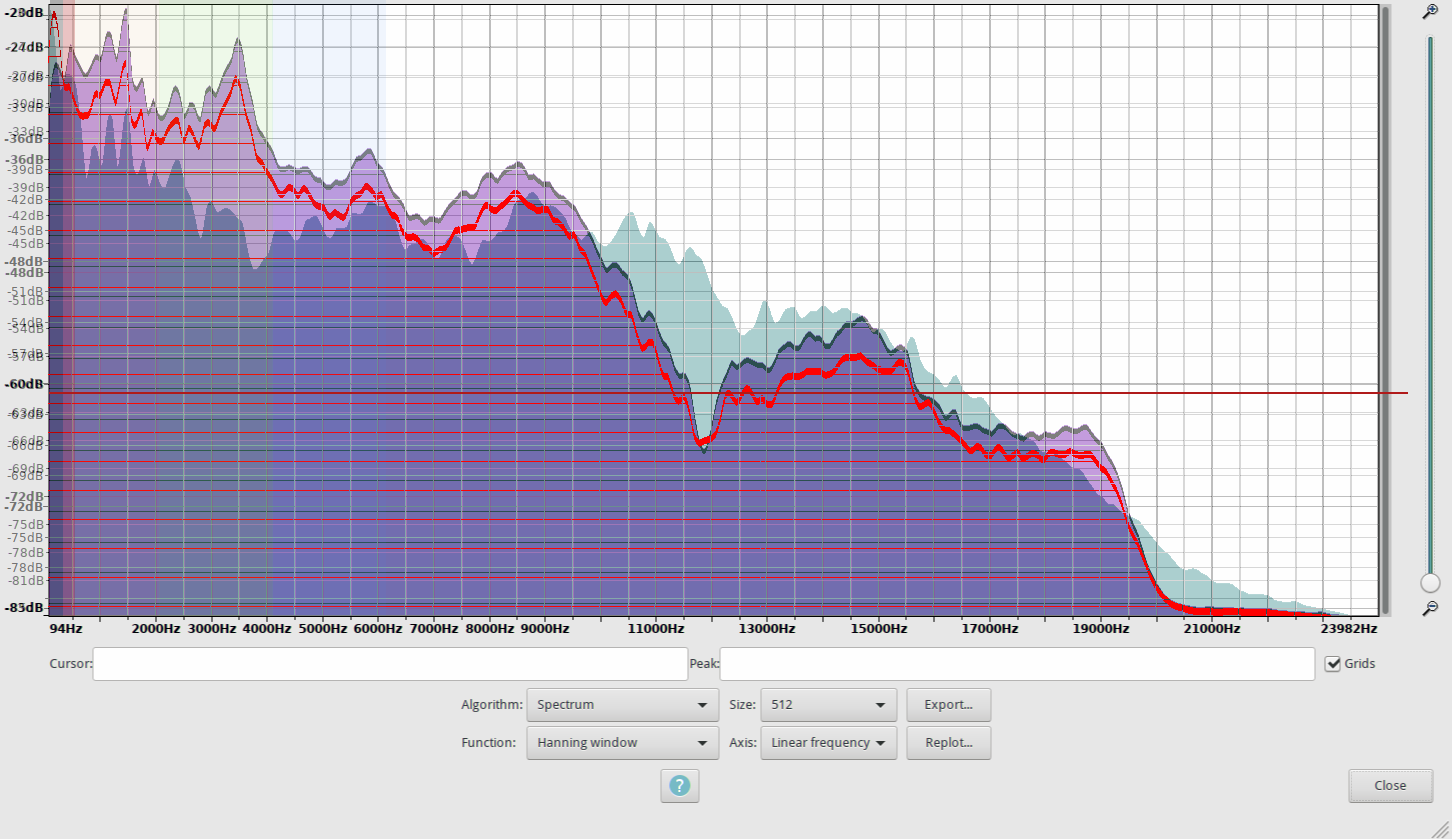The height and width of the screenshot is (839, 1452).
Task: Click the vertical scrollbar beside the plot
Action: [1384, 310]
